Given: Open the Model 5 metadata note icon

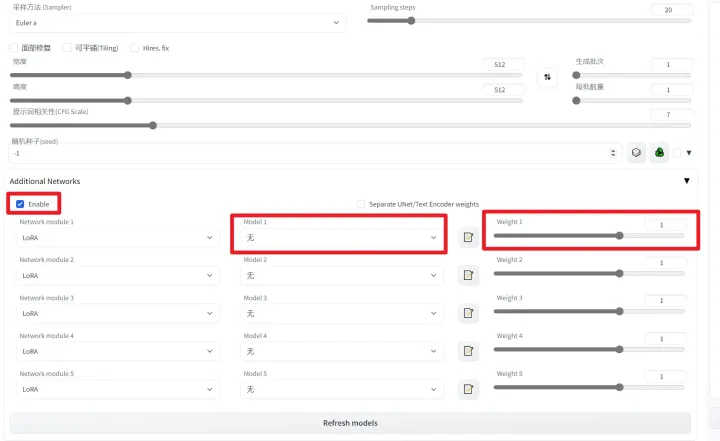Looking at the screenshot, I should (x=468, y=389).
